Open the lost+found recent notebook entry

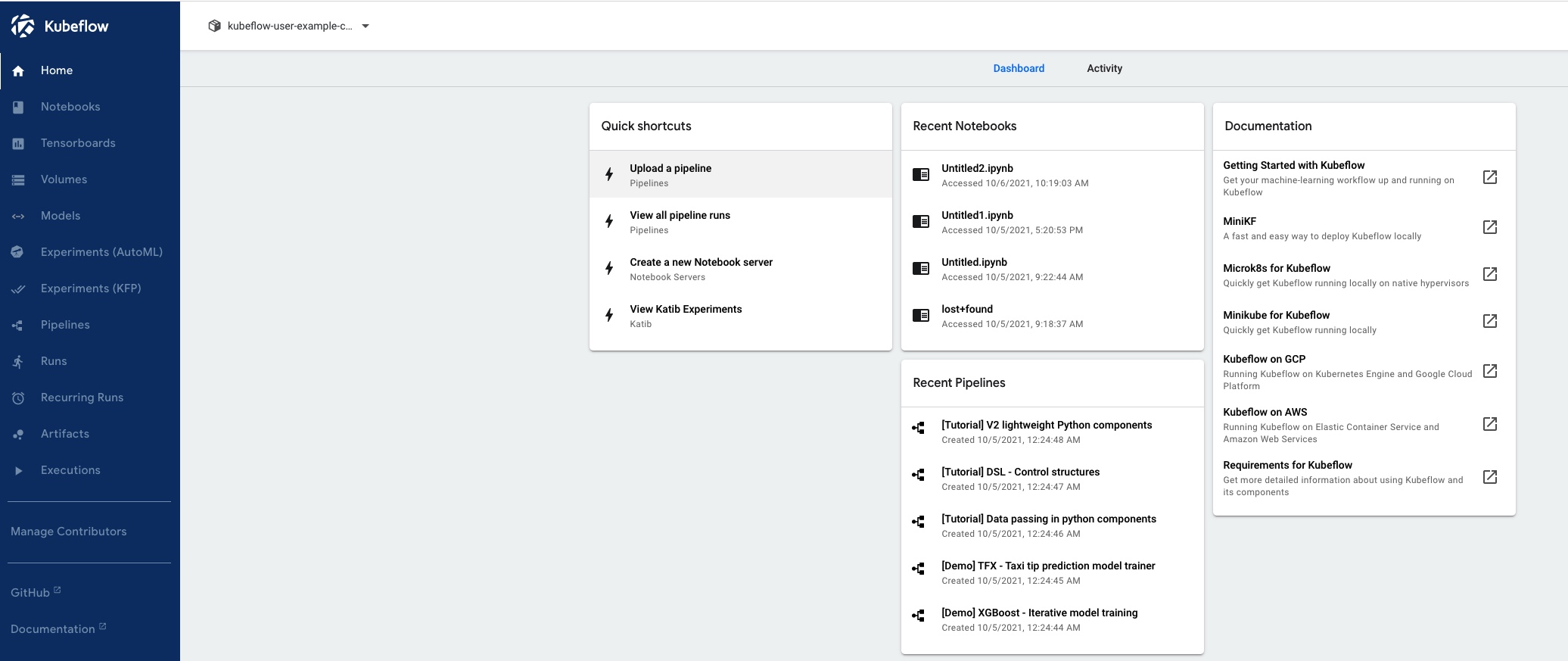pyautogui.click(x=1053, y=315)
